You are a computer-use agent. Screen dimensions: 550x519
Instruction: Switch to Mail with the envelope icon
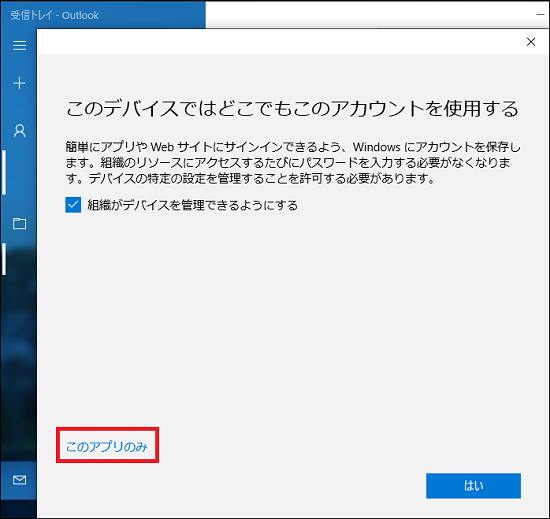coord(19,480)
